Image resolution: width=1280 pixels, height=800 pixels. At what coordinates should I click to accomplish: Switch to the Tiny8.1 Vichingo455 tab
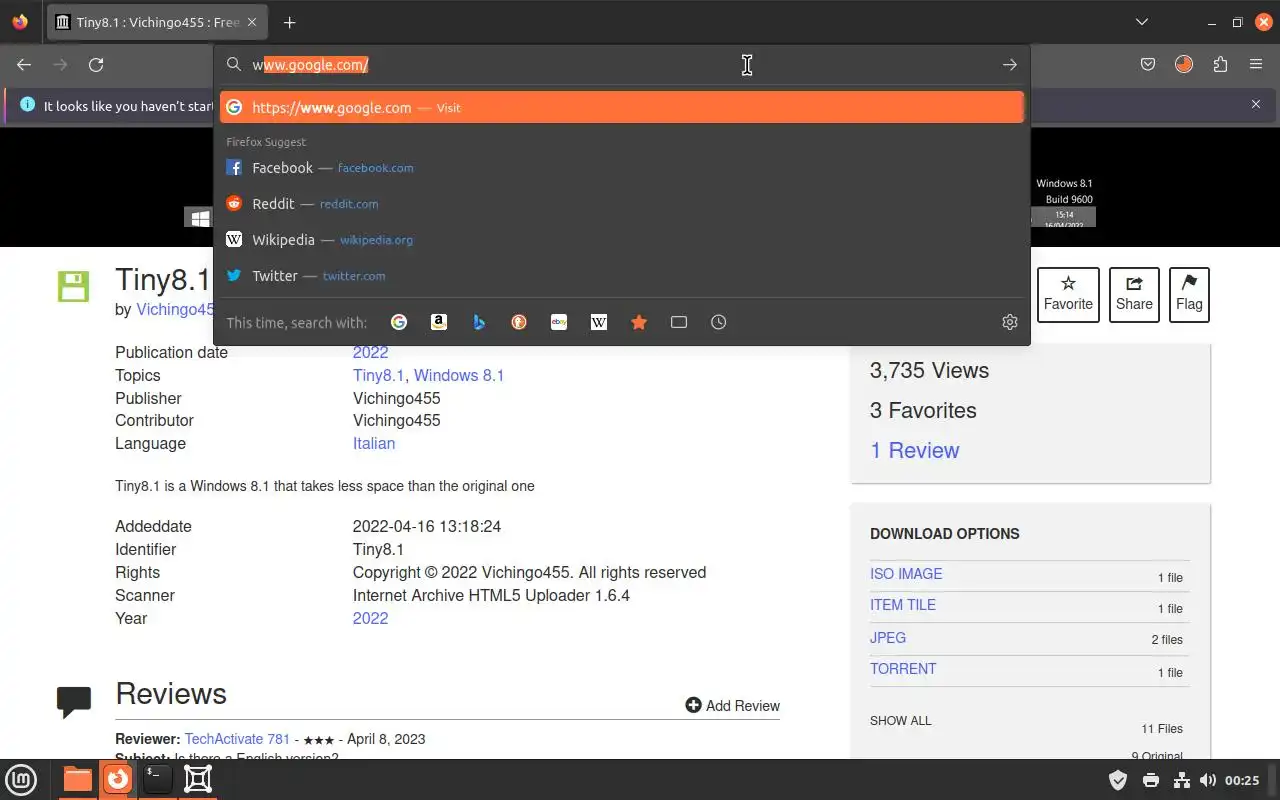coord(156,22)
